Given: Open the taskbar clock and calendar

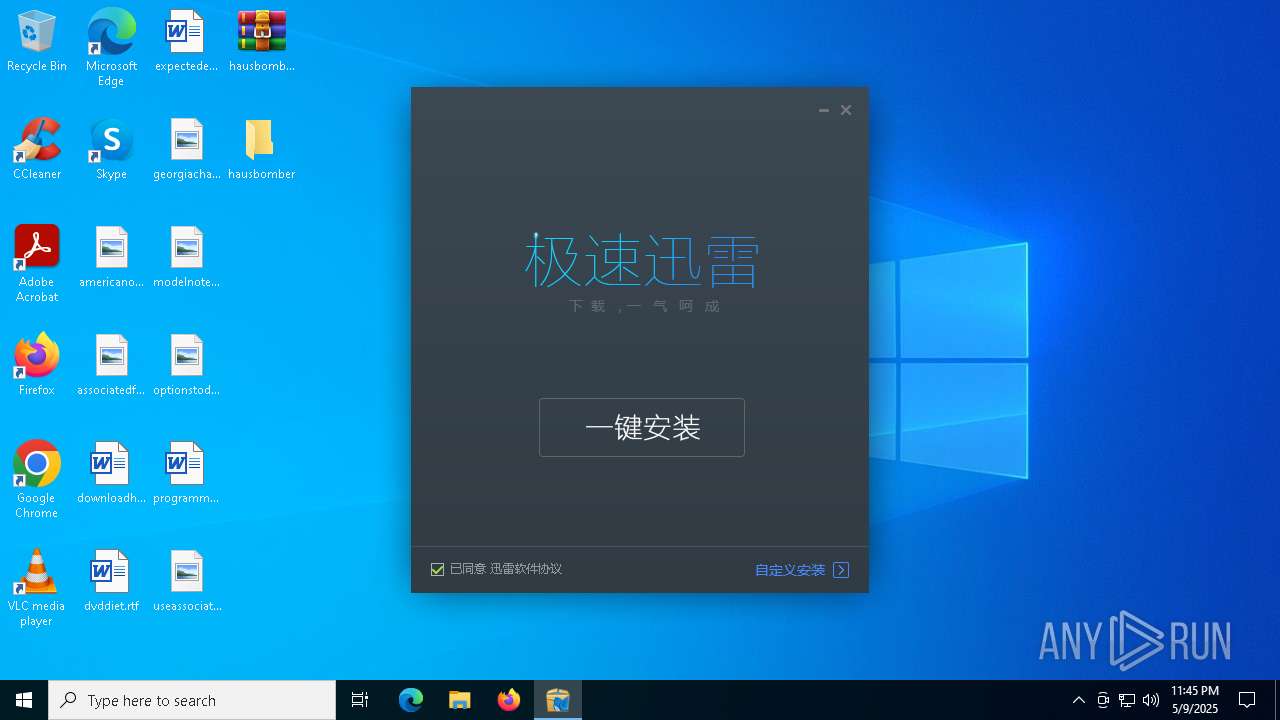Looking at the screenshot, I should tap(1195, 700).
